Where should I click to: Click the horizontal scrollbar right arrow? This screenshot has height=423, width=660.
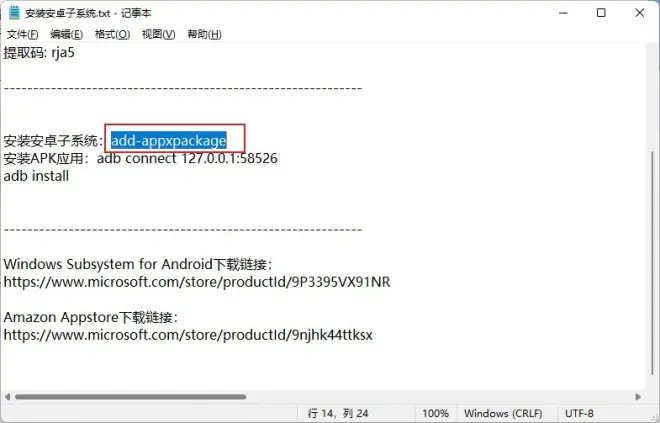(x=638, y=396)
